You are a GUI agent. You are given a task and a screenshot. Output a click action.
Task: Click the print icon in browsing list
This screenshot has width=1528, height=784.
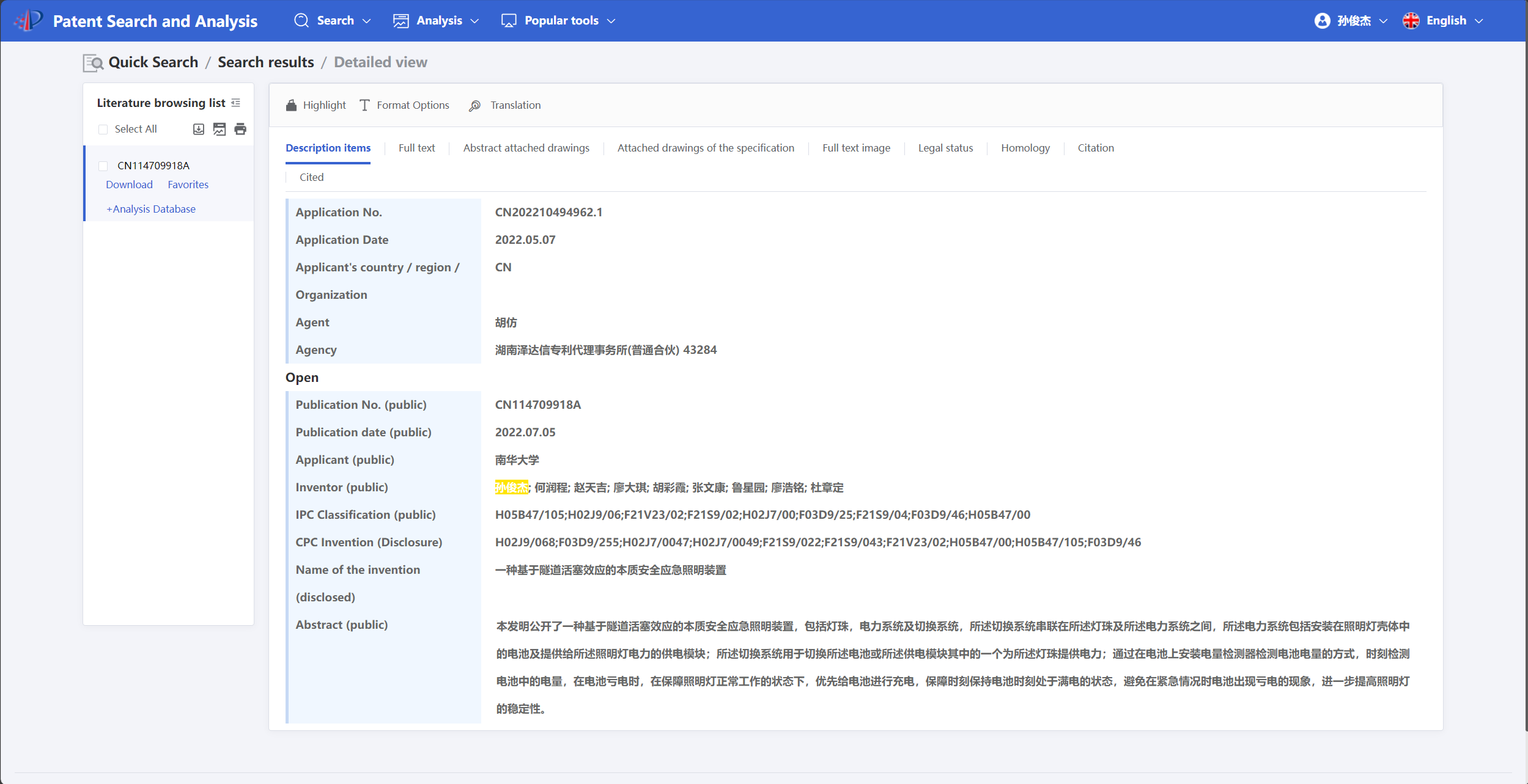click(x=240, y=129)
